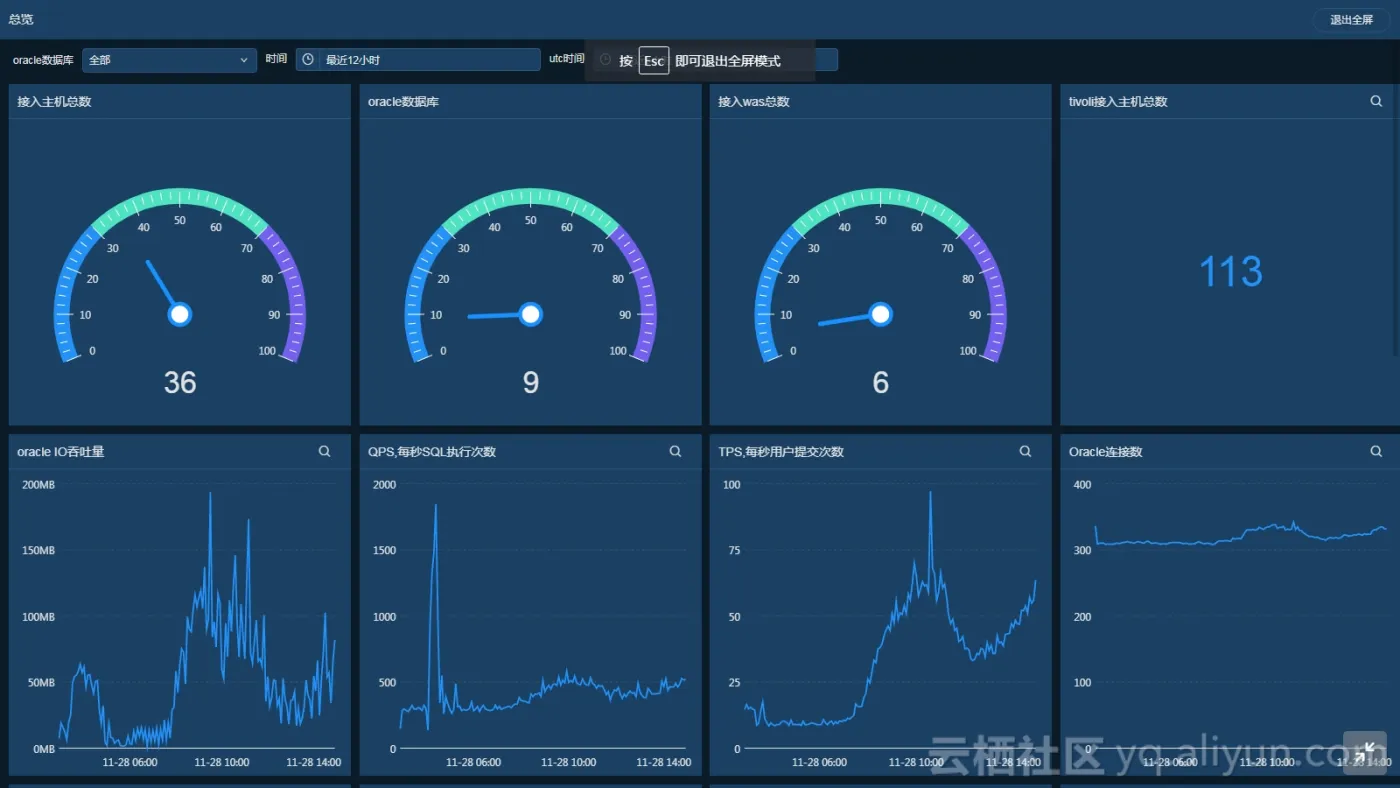Click the clock icon in 时间 field

pyautogui.click(x=308, y=60)
